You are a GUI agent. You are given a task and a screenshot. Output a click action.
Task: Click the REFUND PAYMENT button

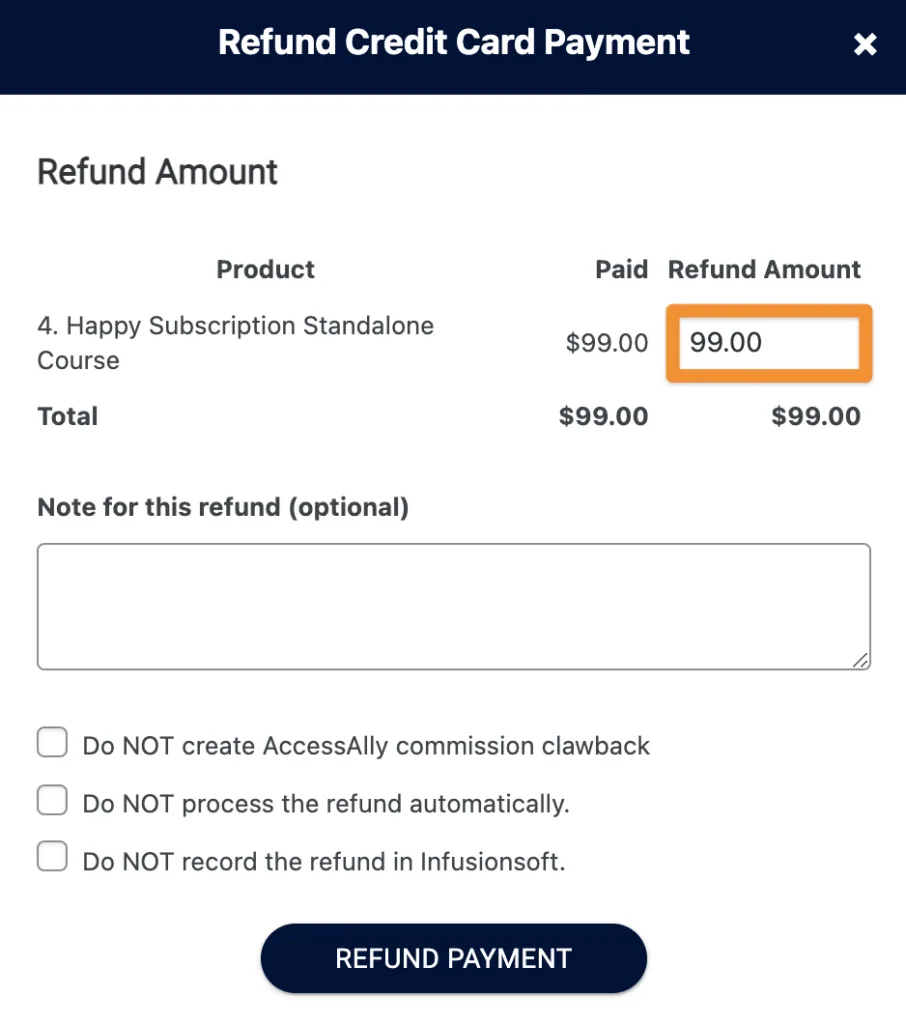(453, 957)
